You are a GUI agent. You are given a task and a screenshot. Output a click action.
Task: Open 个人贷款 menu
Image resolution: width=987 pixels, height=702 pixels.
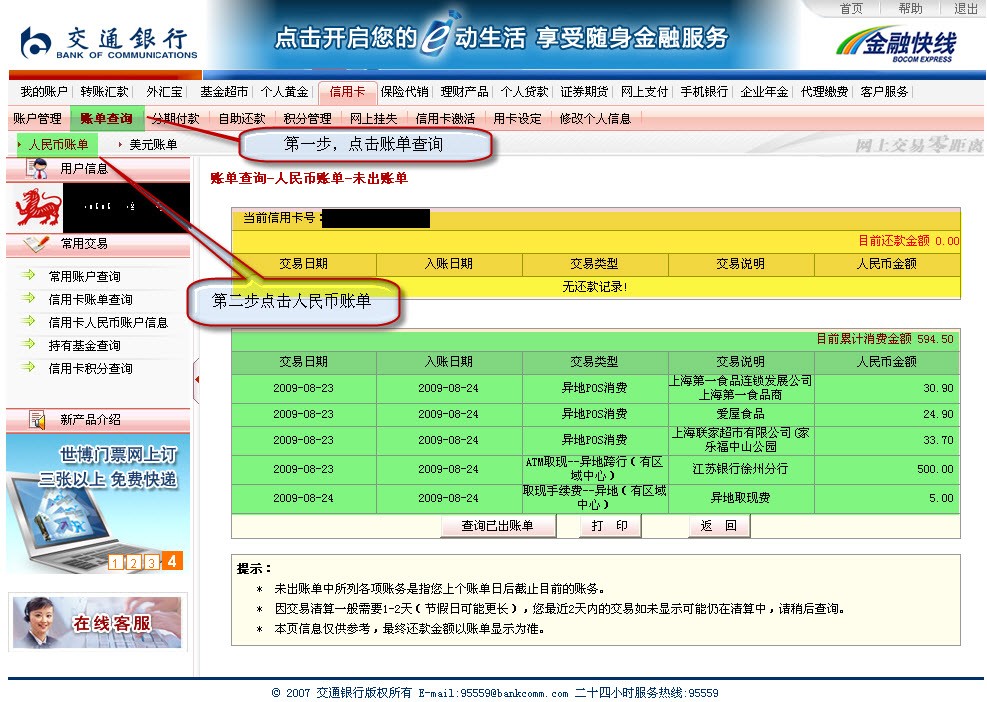524,92
